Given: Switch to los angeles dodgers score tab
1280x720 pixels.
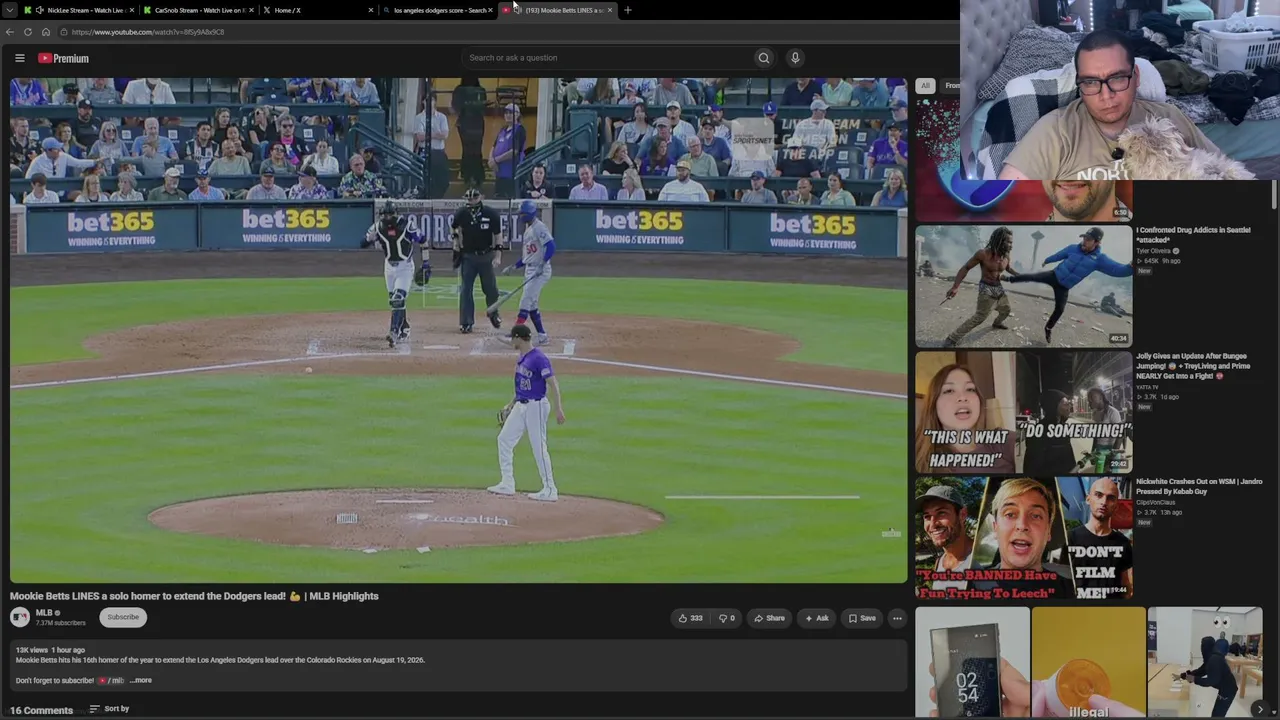Looking at the screenshot, I should [x=438, y=10].
